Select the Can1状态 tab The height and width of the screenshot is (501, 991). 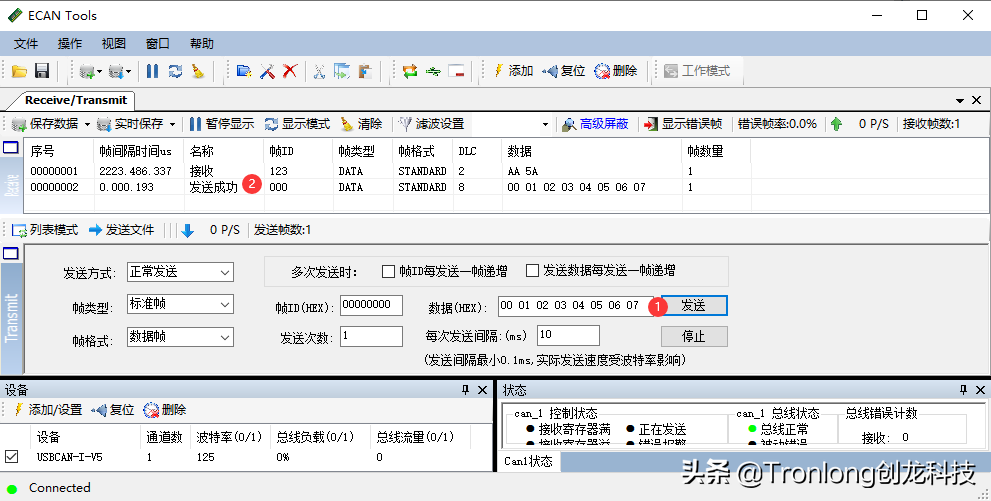click(x=528, y=462)
